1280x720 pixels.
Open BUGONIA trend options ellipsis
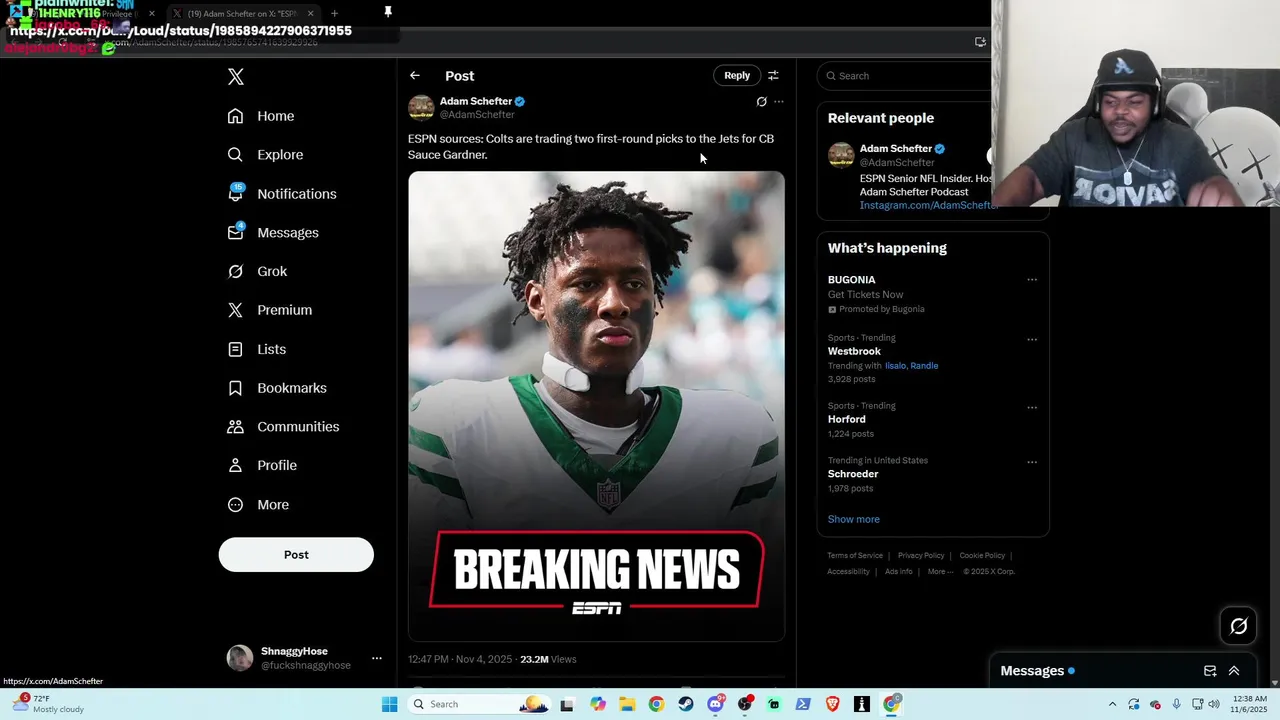coord(1032,280)
